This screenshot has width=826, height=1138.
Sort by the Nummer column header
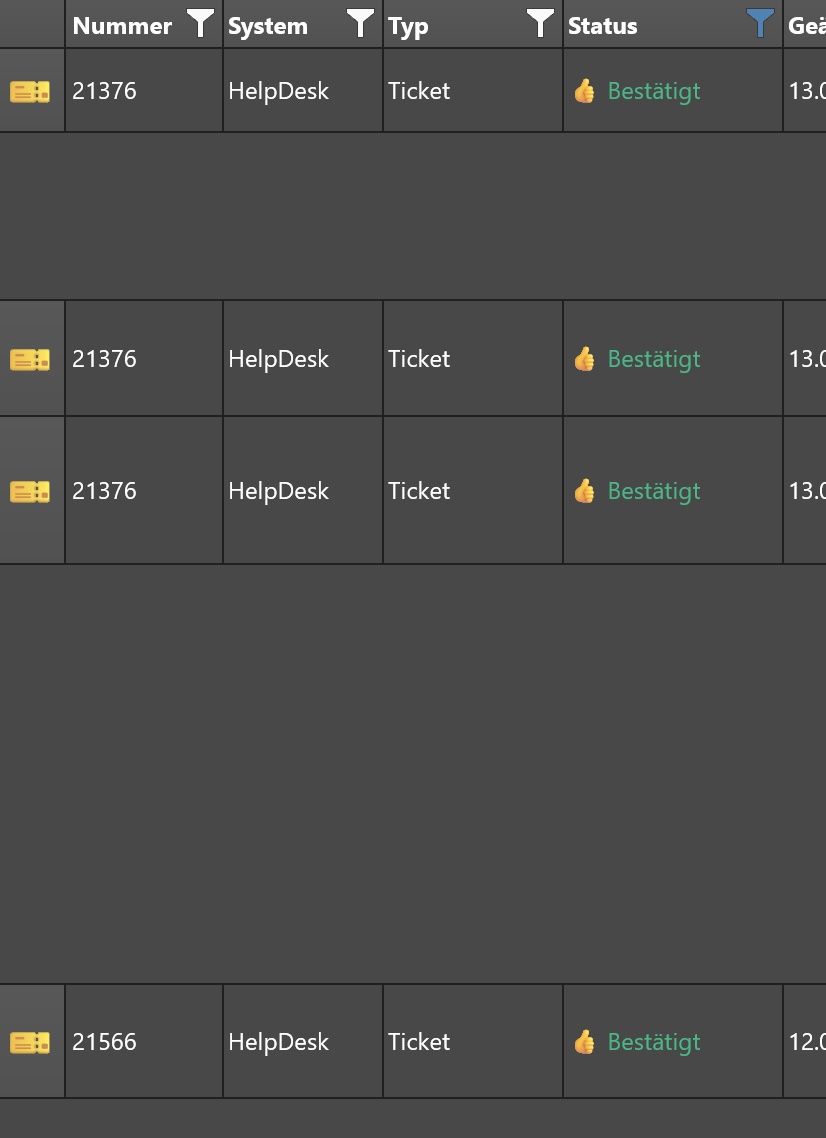click(x=122, y=26)
